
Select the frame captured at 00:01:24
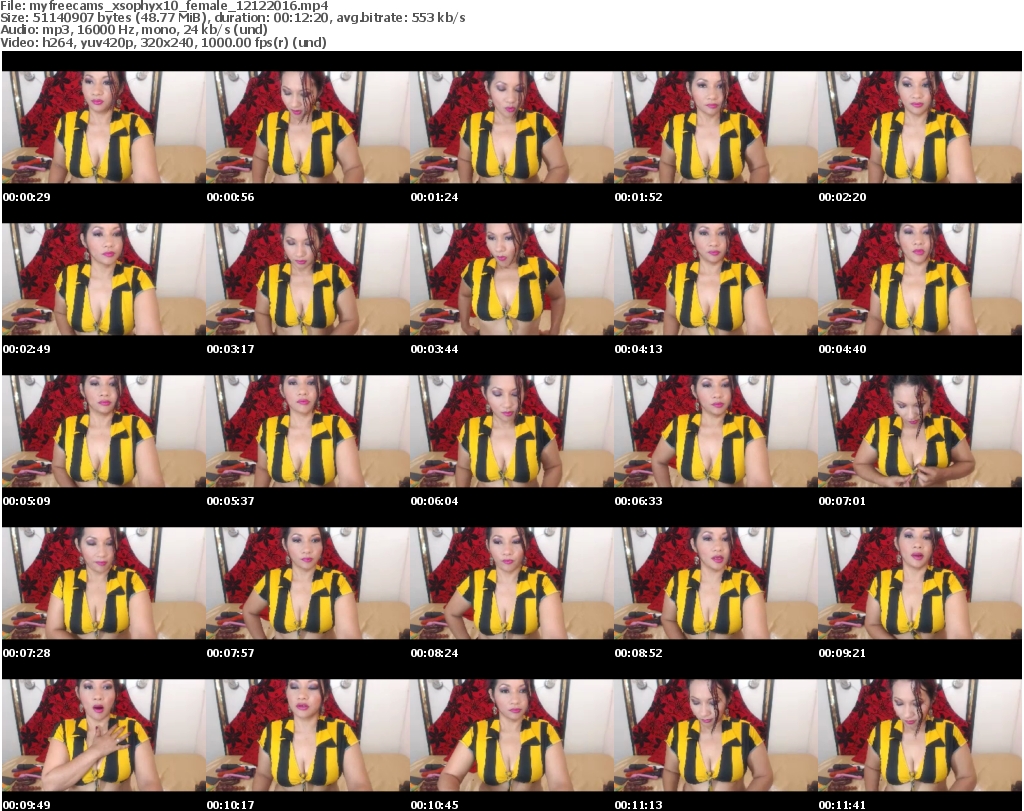tap(511, 127)
